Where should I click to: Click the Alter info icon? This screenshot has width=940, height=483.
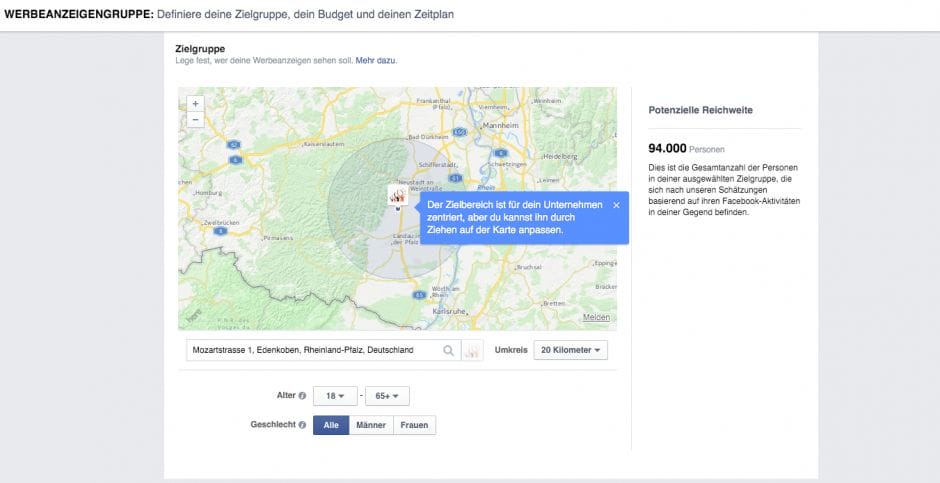302,396
